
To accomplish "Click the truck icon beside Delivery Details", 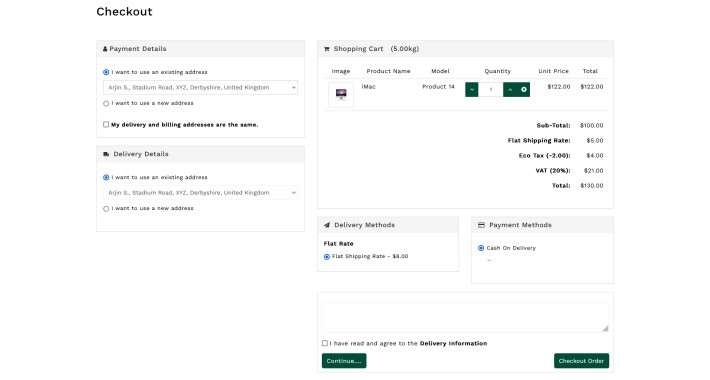I will (106, 154).
